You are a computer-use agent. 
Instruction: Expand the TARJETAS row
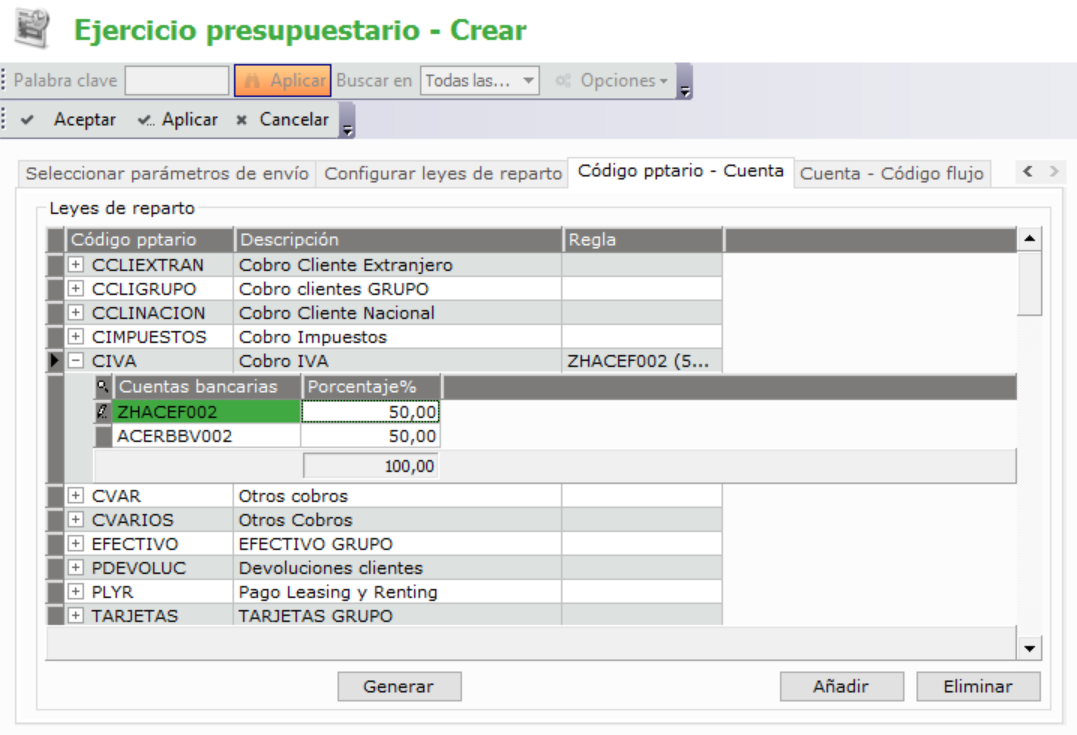[x=76, y=616]
